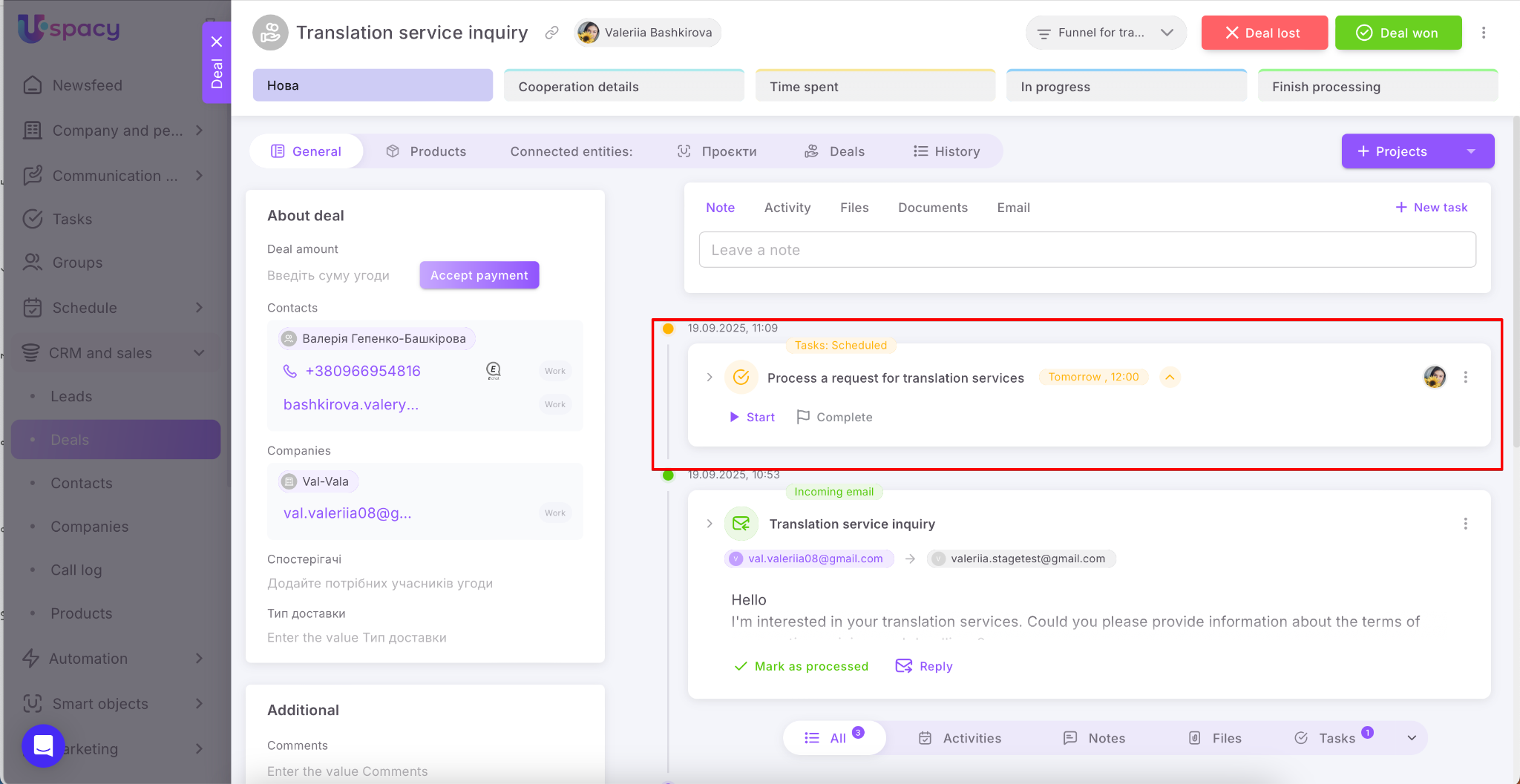Open the support chat widget icon
This screenshot has height=784, width=1520.
click(43, 745)
